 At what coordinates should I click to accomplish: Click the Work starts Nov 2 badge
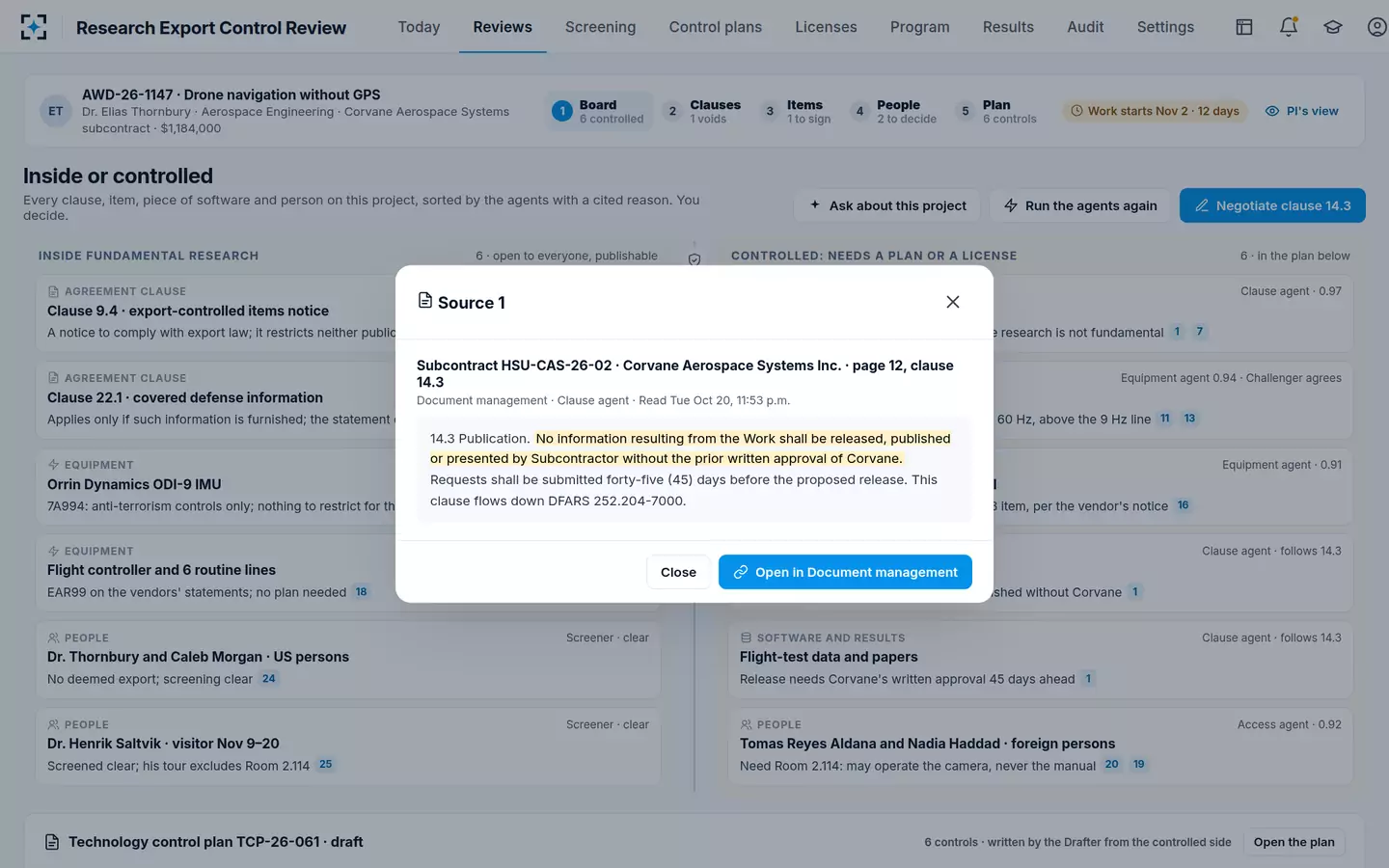(x=1155, y=111)
